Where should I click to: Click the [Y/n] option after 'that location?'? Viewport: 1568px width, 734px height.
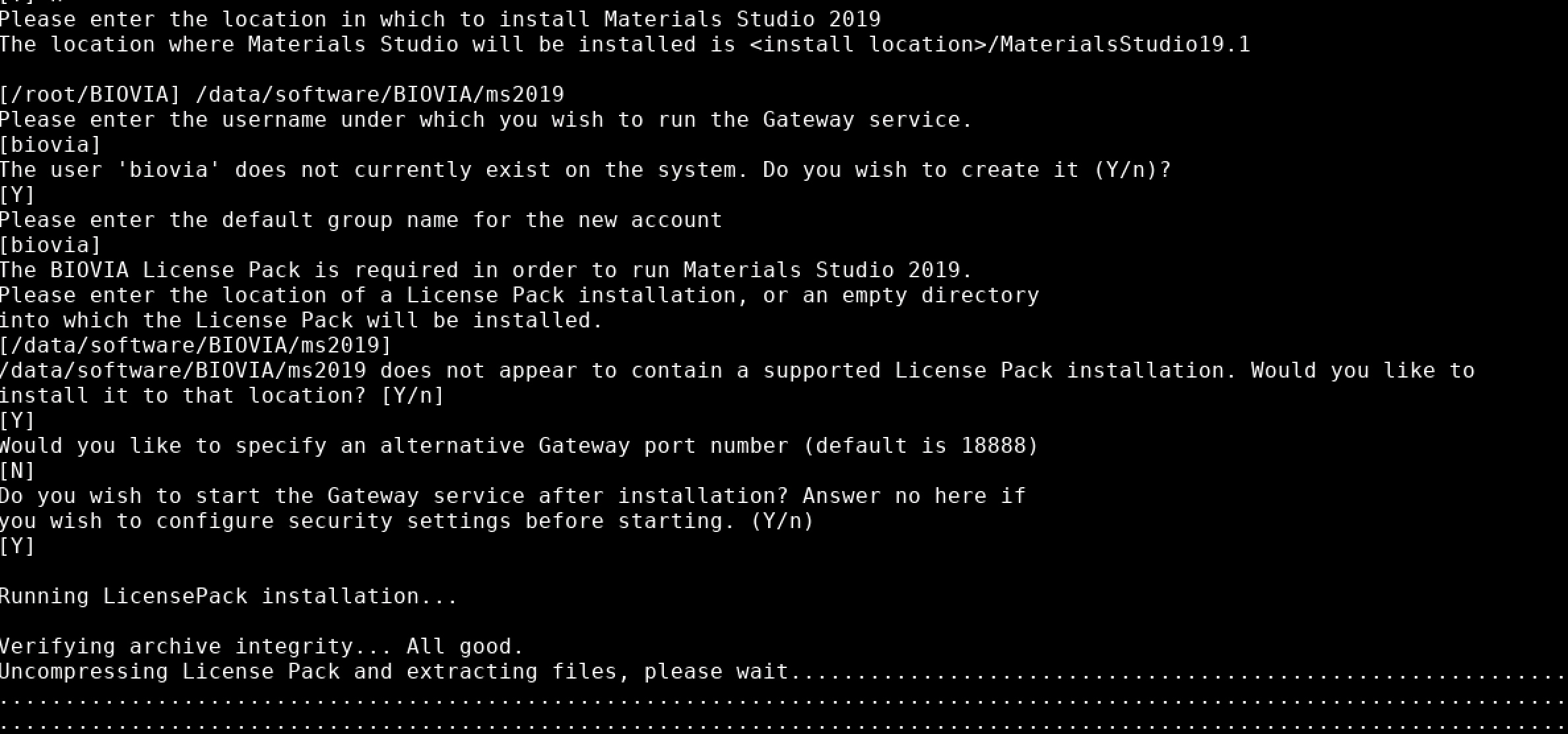[413, 395]
